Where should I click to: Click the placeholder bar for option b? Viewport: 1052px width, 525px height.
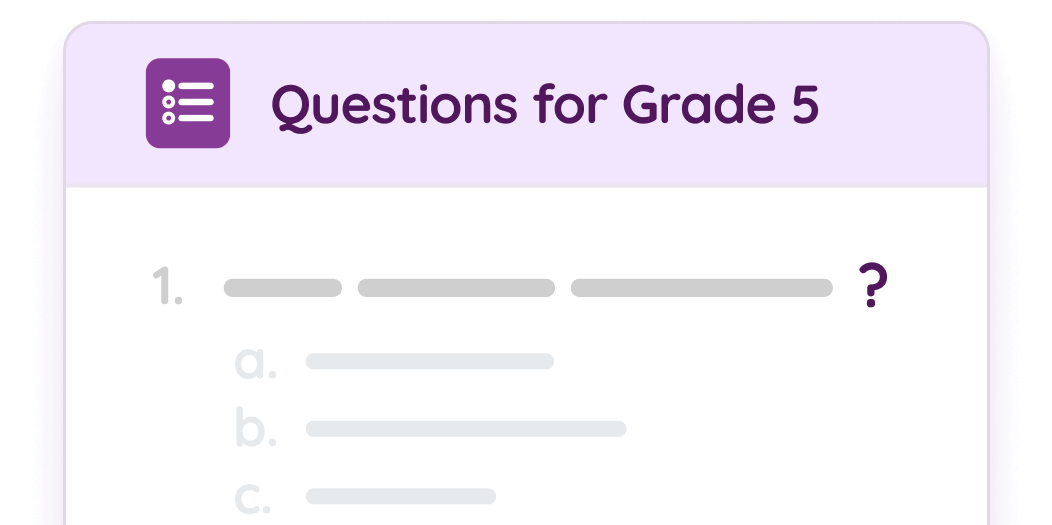point(466,429)
